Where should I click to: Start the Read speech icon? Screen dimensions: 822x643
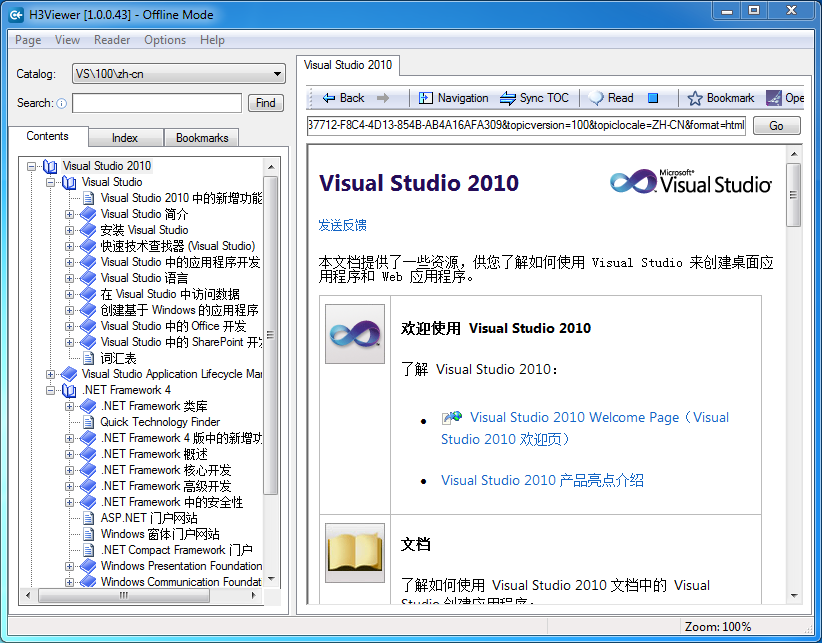pyautogui.click(x=596, y=98)
